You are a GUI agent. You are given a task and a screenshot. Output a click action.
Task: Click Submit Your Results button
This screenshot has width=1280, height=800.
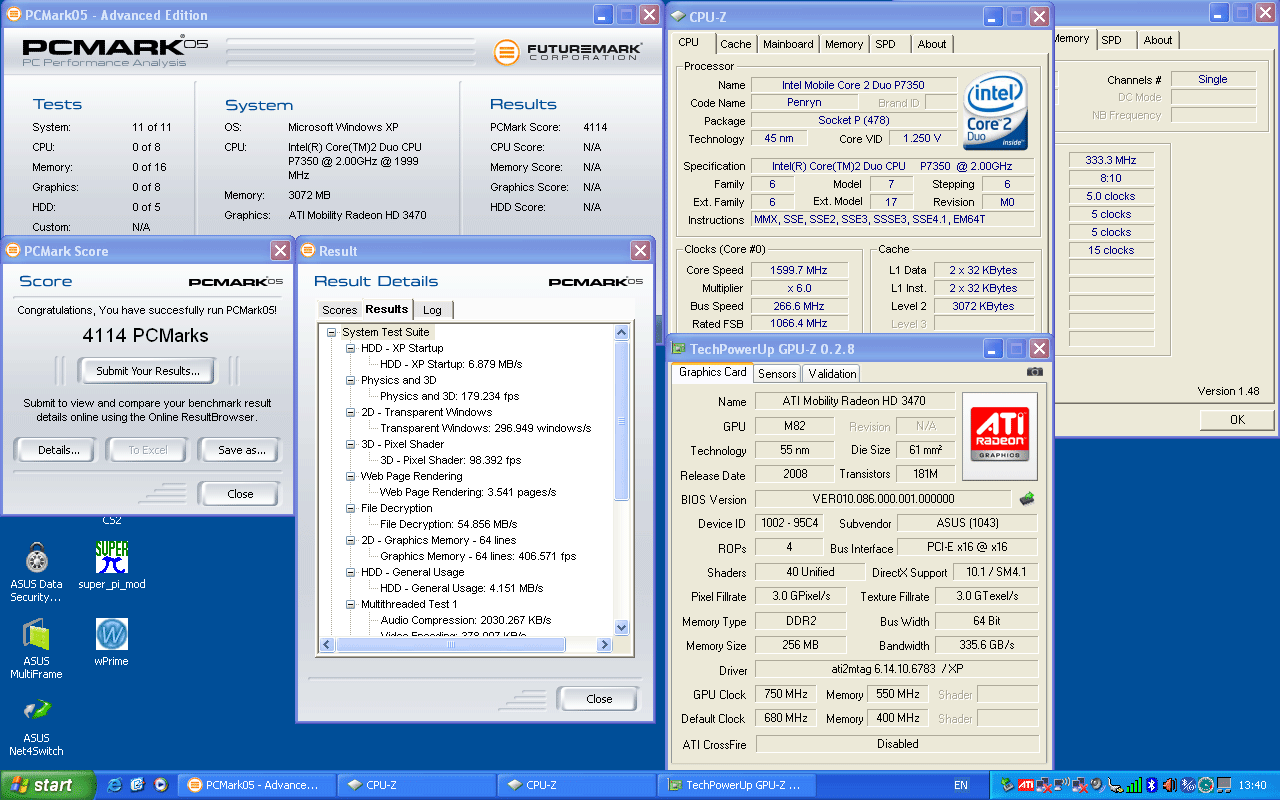tap(148, 371)
